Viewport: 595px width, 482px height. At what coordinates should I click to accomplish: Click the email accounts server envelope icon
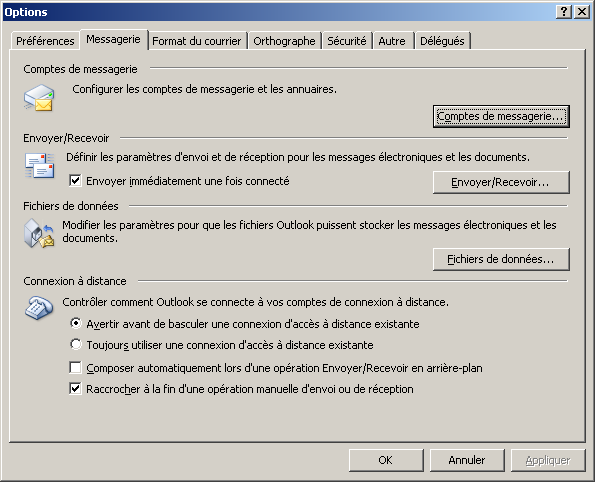click(39, 98)
